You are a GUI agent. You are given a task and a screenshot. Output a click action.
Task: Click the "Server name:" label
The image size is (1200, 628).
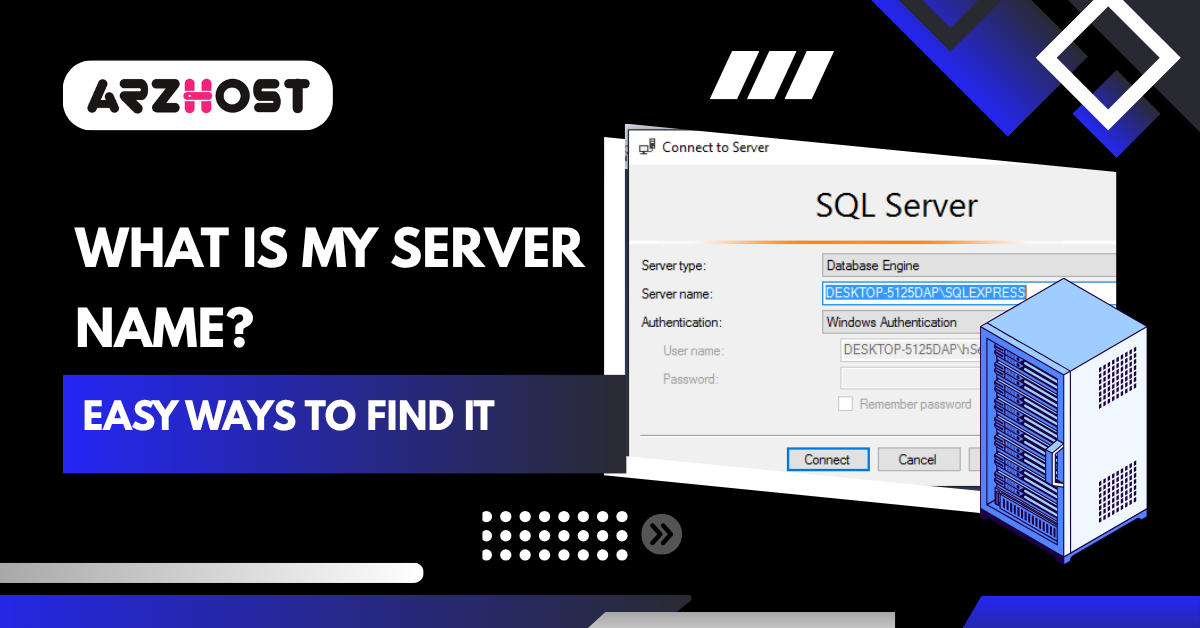(677, 294)
